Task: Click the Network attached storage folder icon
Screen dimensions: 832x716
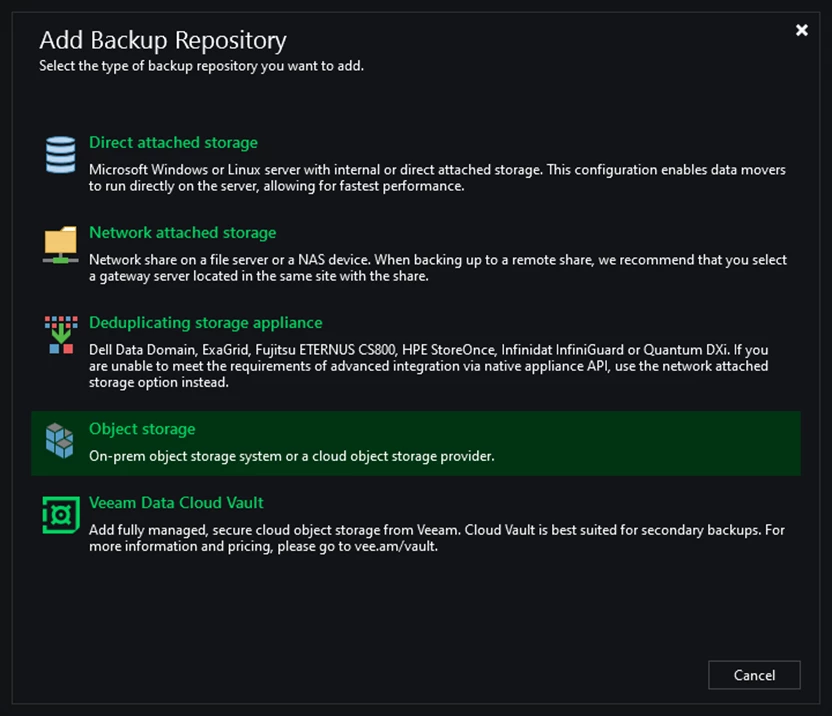Action: tap(60, 244)
